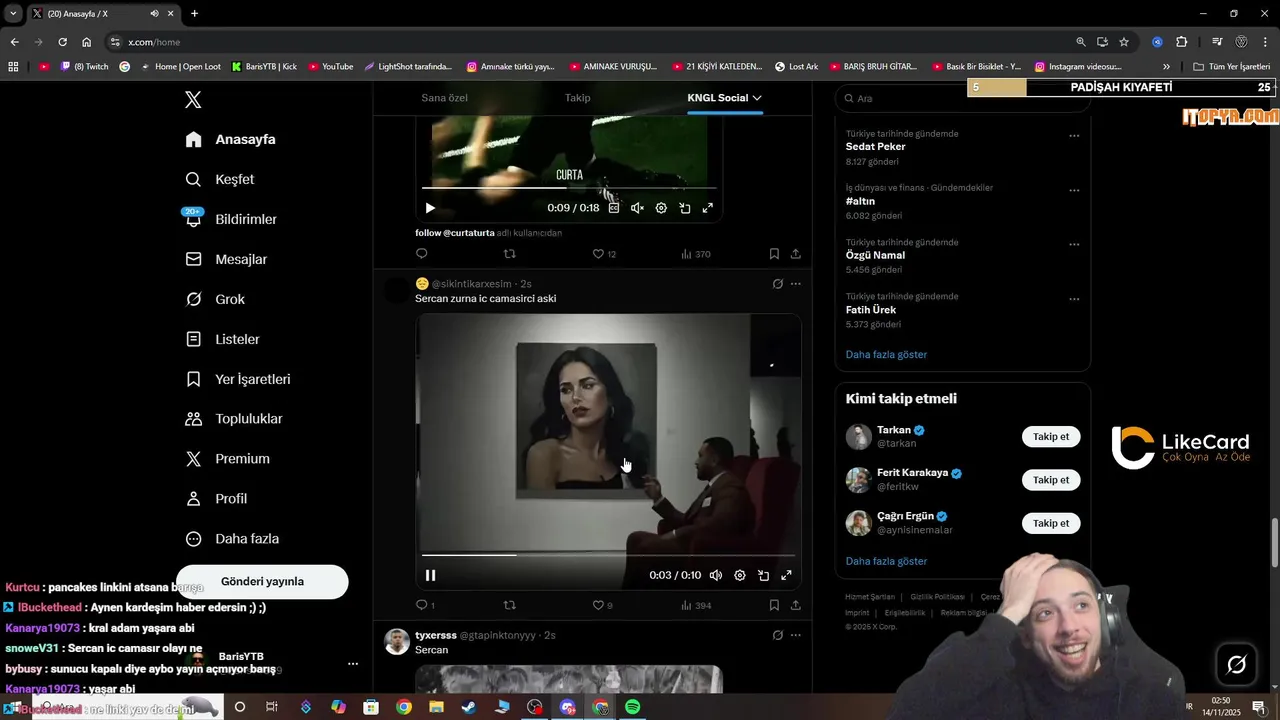
Task: Share the Sercan zurna post
Action: pyautogui.click(x=796, y=605)
